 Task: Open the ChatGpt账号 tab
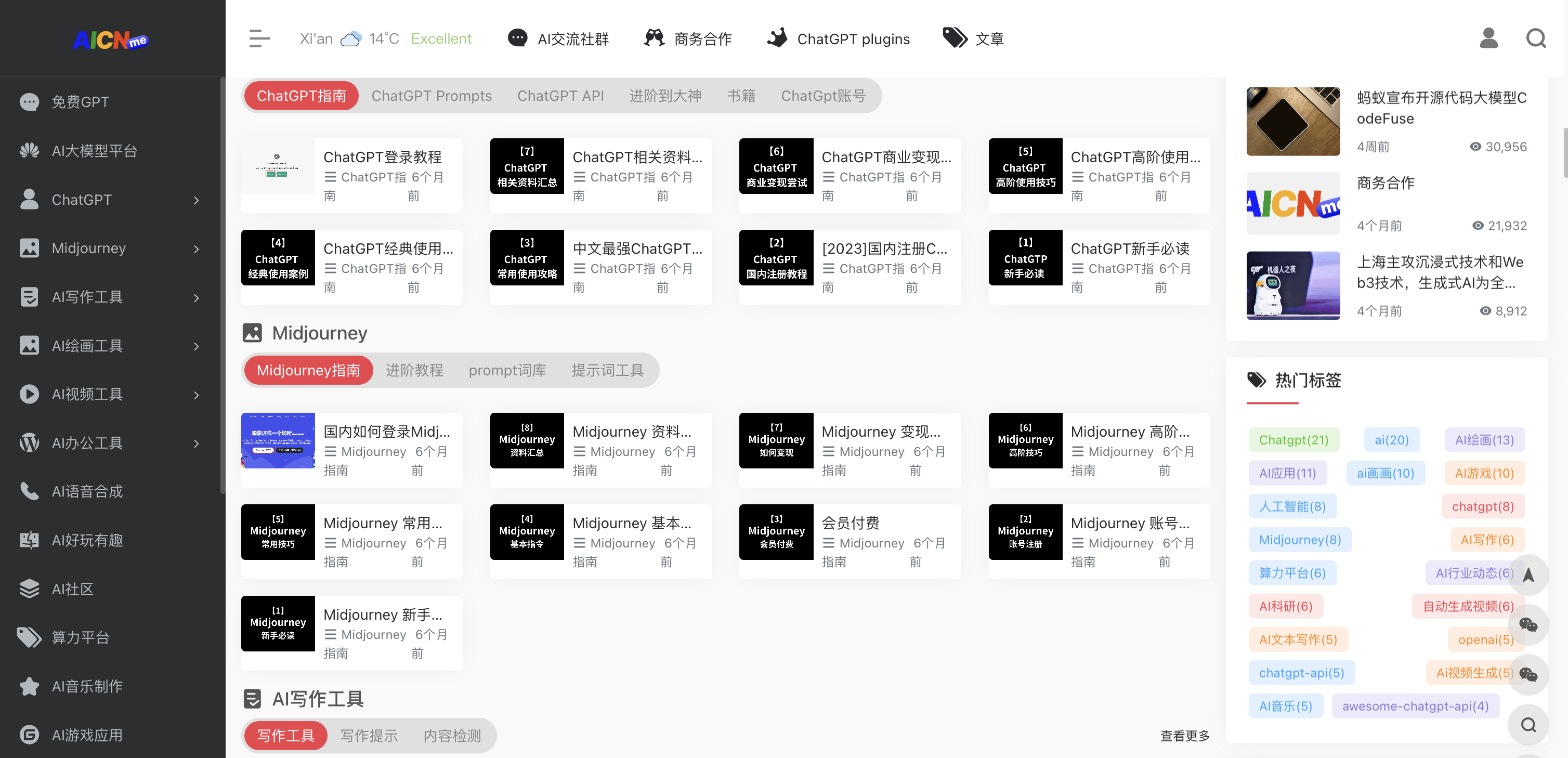coord(824,96)
